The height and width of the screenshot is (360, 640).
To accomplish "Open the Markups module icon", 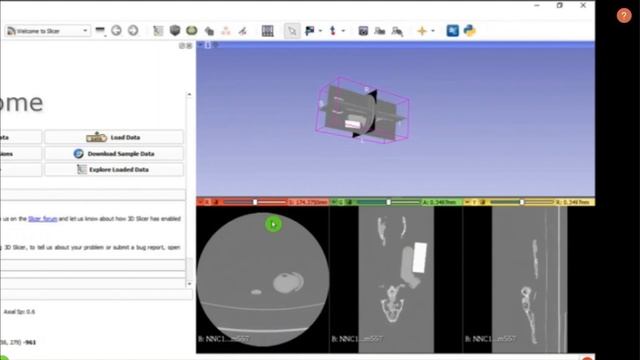I will pos(226,31).
